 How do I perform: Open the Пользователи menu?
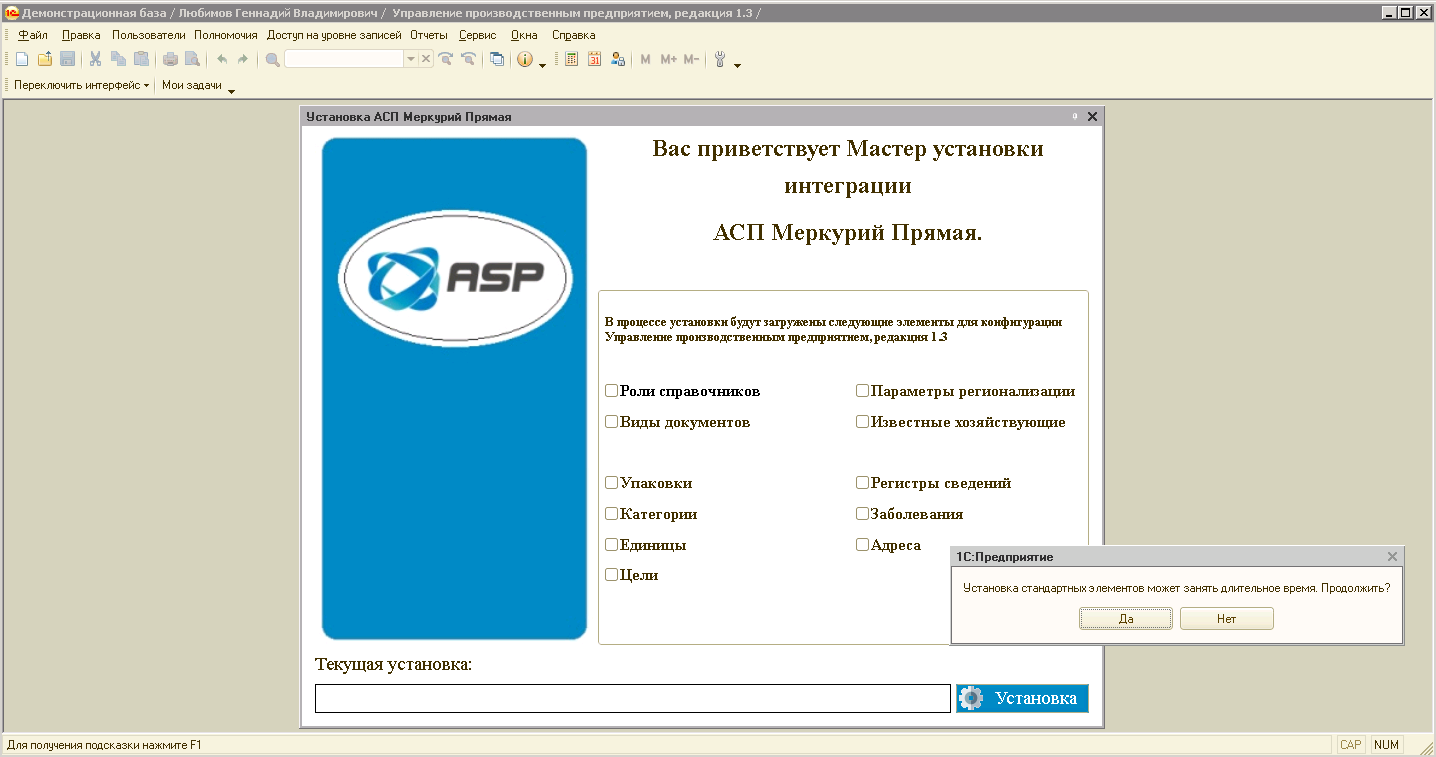click(149, 35)
